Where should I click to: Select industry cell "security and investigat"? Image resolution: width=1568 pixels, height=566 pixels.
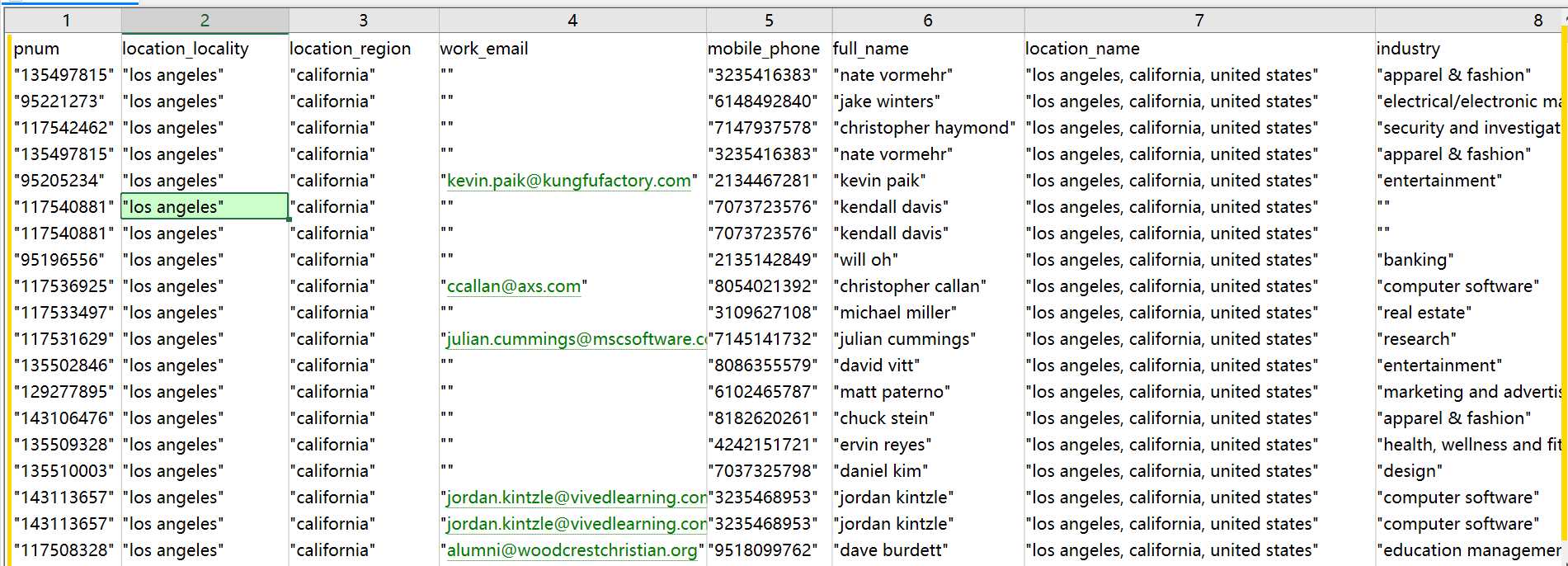[1469, 128]
